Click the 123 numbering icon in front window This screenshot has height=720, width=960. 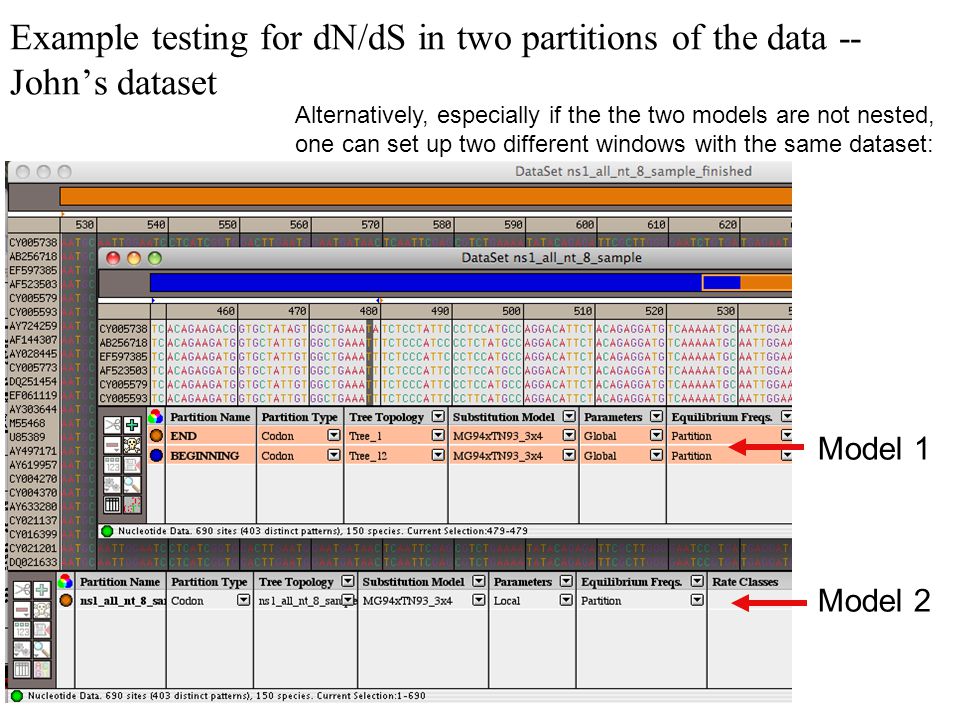[x=112, y=465]
